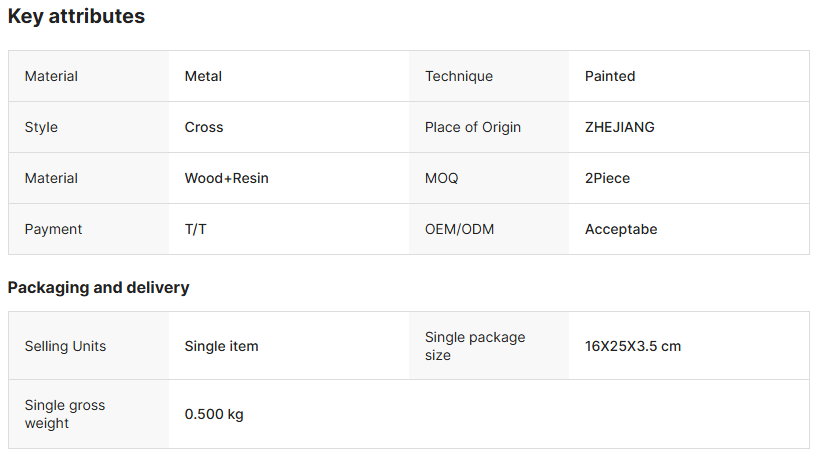The image size is (818, 463).
Task: Select the ZHEJIANG origin value
Action: 619,127
